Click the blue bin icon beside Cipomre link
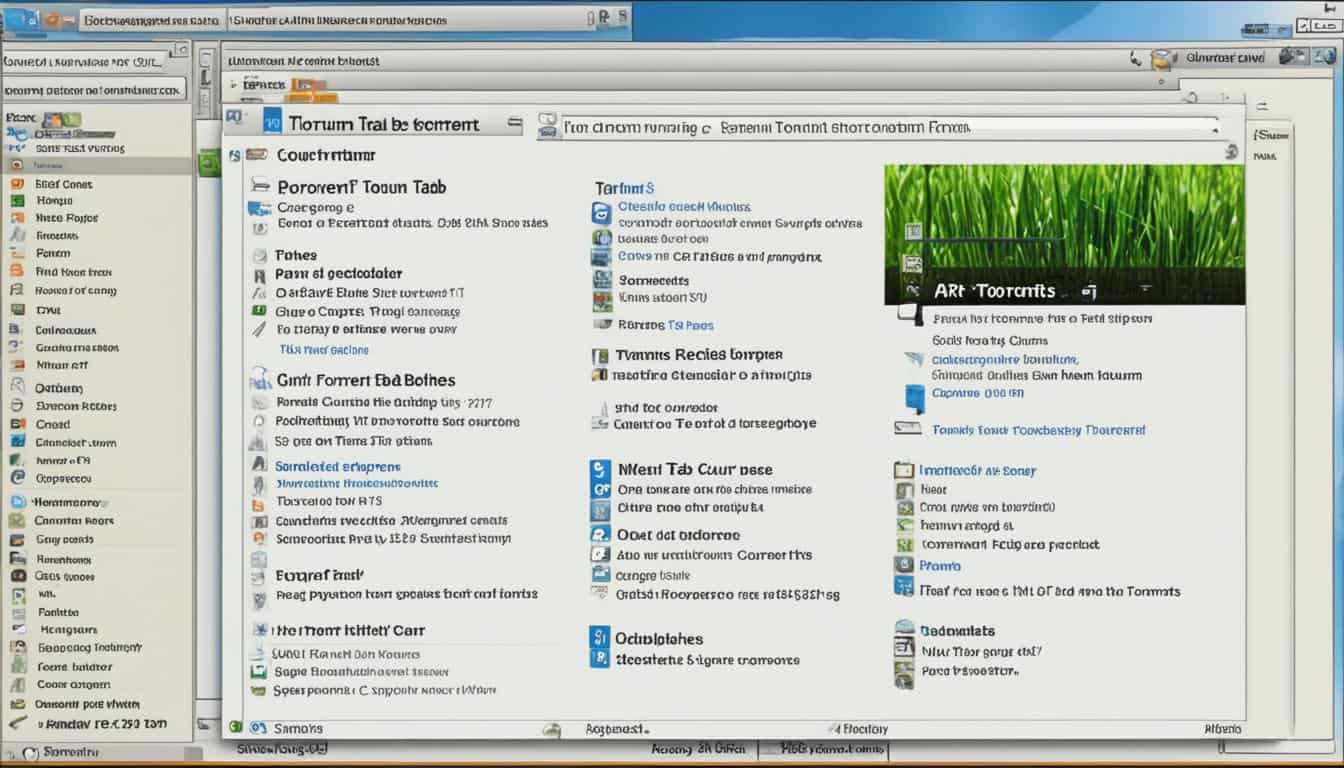The height and width of the screenshot is (768, 1344). tap(914, 397)
